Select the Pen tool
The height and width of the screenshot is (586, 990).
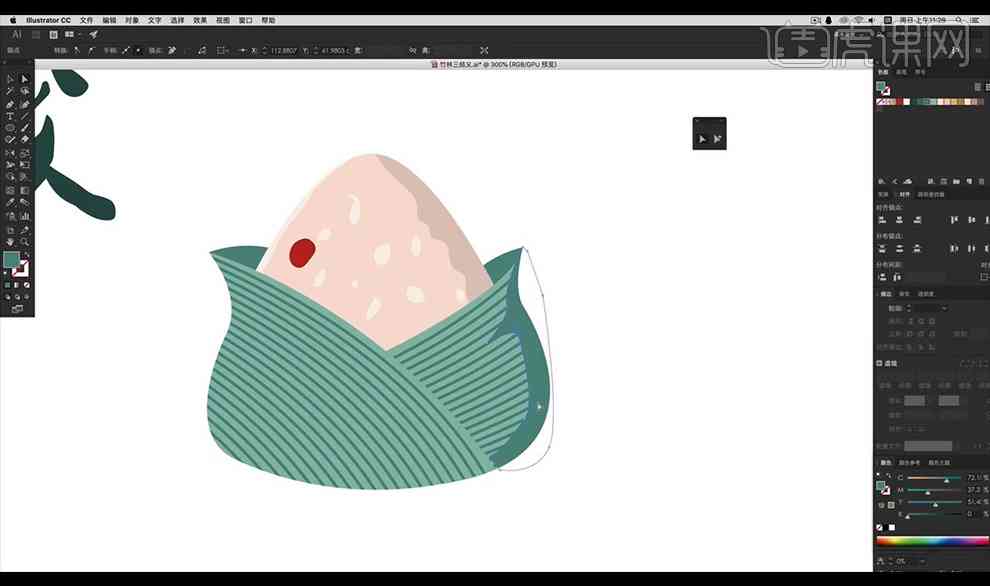(x=9, y=104)
